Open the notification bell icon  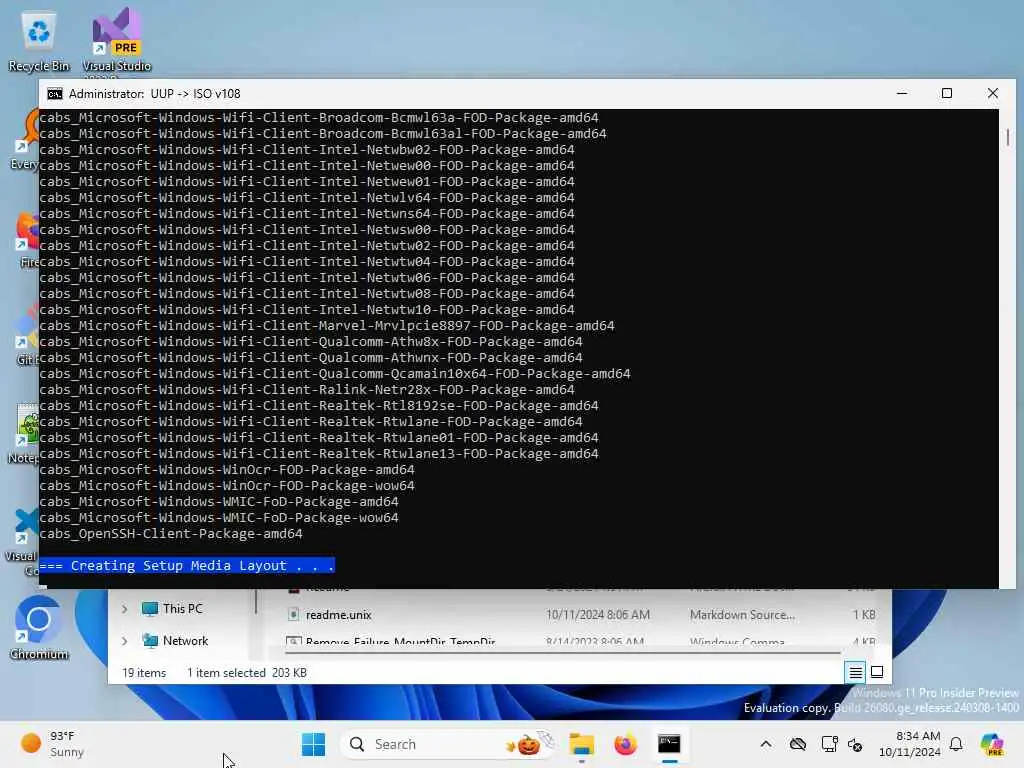click(956, 744)
